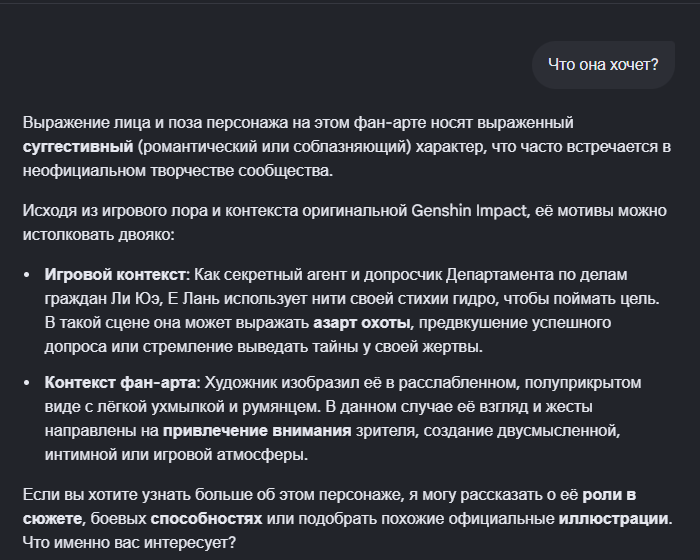Click the bold heading "Игровой контекст"

[115, 275]
